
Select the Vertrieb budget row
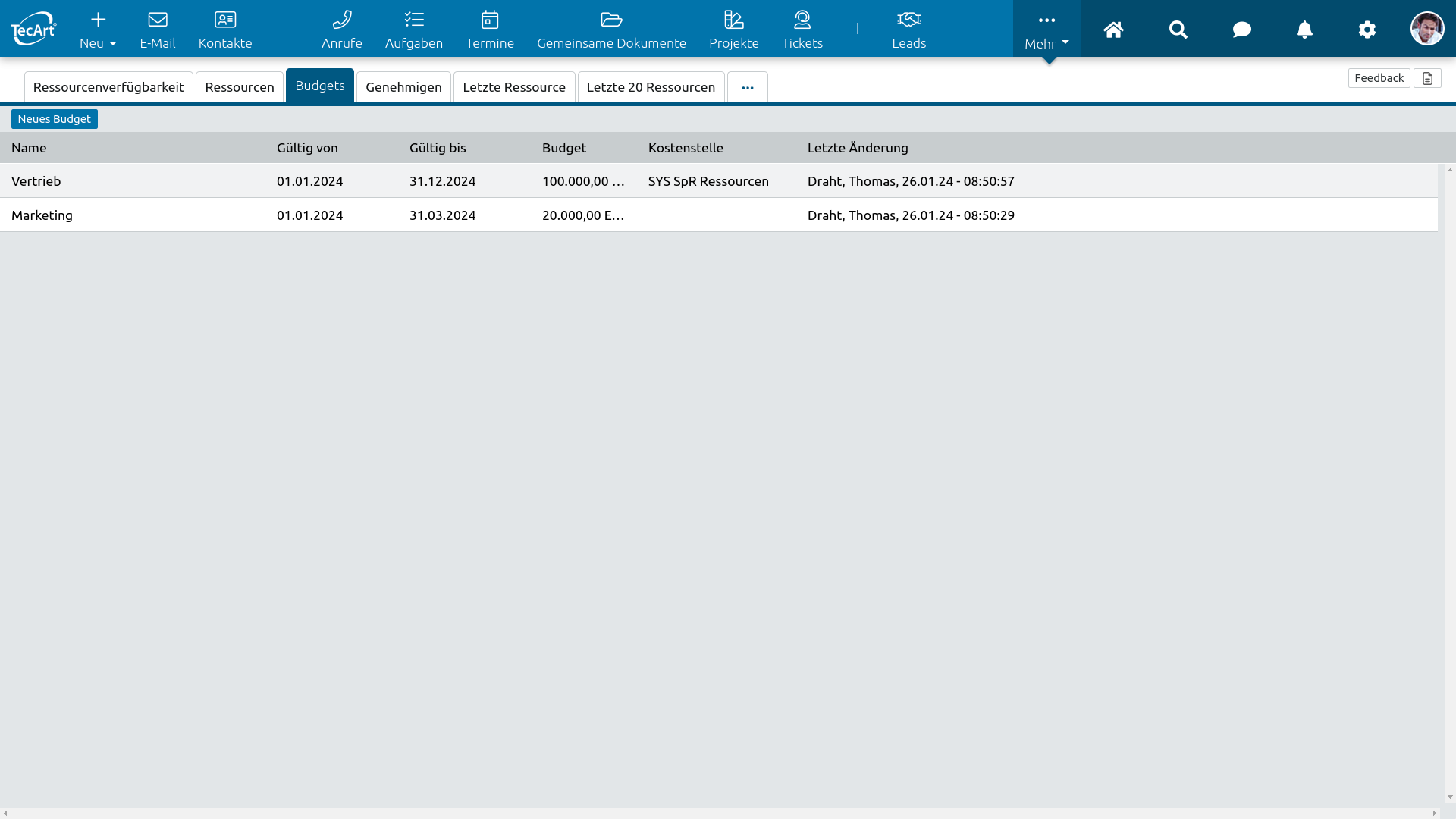[36, 181]
